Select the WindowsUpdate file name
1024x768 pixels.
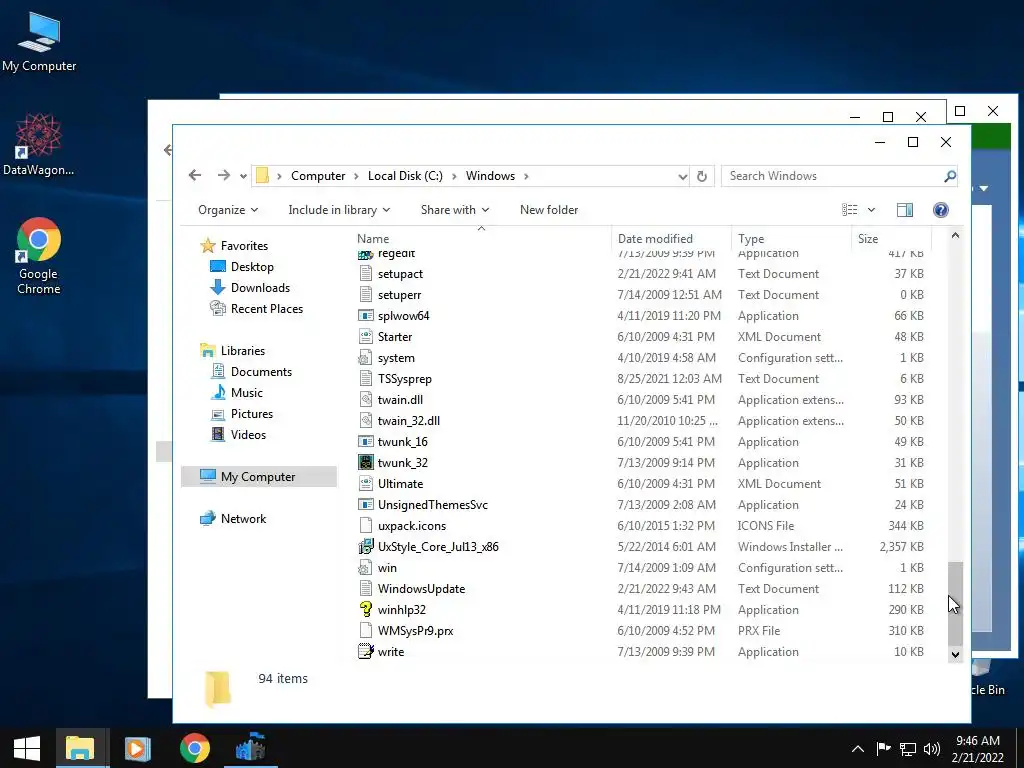click(x=421, y=588)
